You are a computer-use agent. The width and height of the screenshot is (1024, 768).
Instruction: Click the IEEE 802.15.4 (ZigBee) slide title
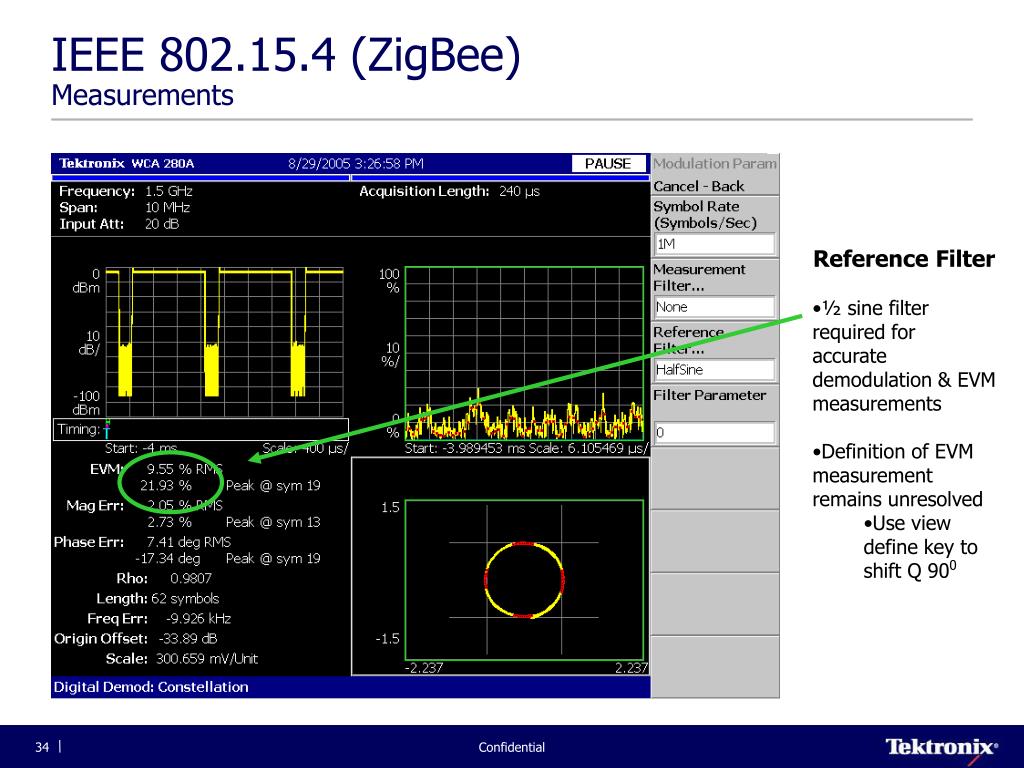point(286,55)
